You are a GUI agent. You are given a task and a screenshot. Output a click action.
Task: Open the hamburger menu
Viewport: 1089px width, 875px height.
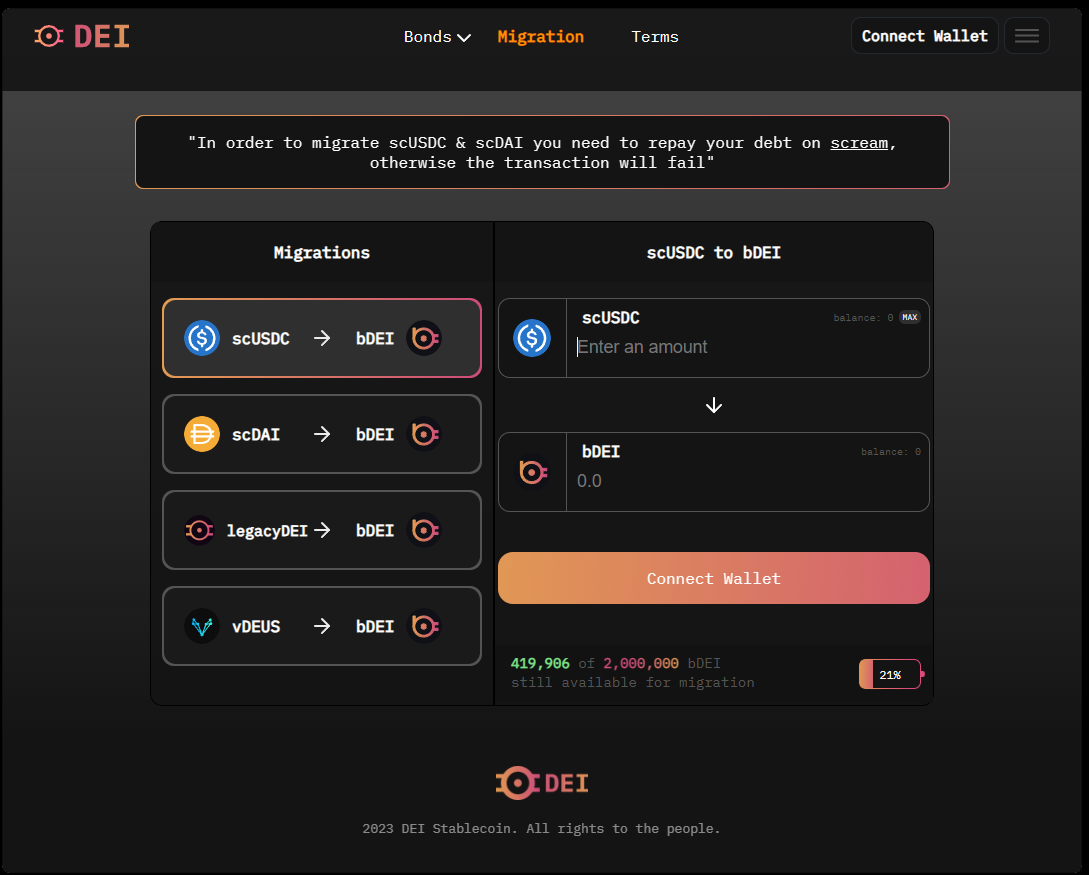pos(1026,35)
